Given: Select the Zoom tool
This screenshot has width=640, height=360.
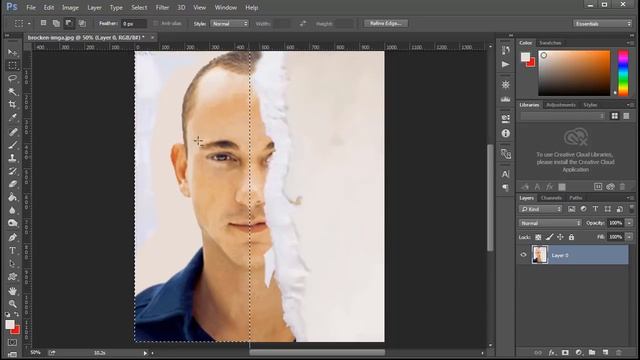Looking at the screenshot, I should tap(13, 304).
